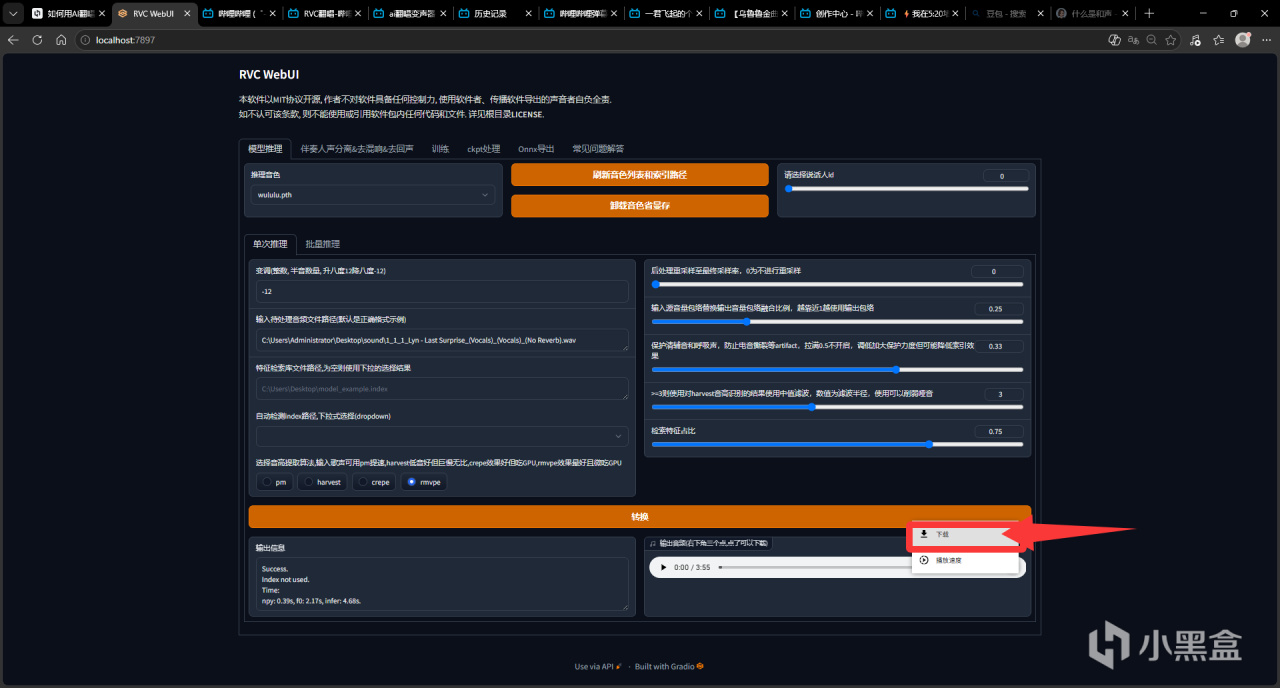Click the 0.33 protection value box
The image size is (1280, 688).
pyautogui.click(x=998, y=346)
